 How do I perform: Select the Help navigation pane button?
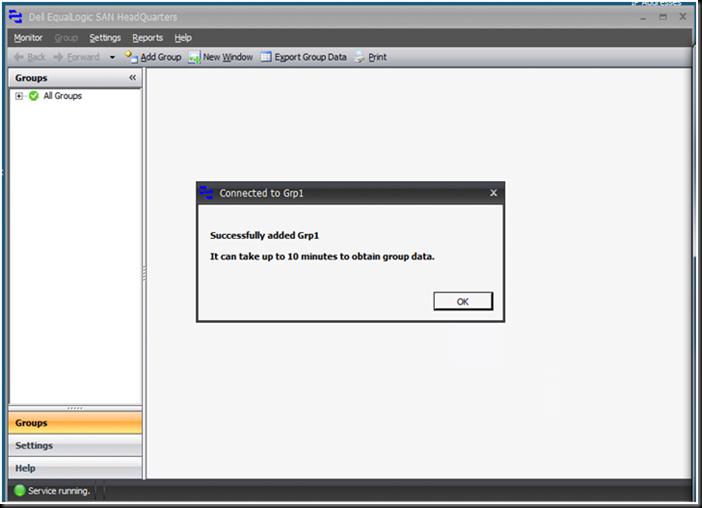click(75, 468)
